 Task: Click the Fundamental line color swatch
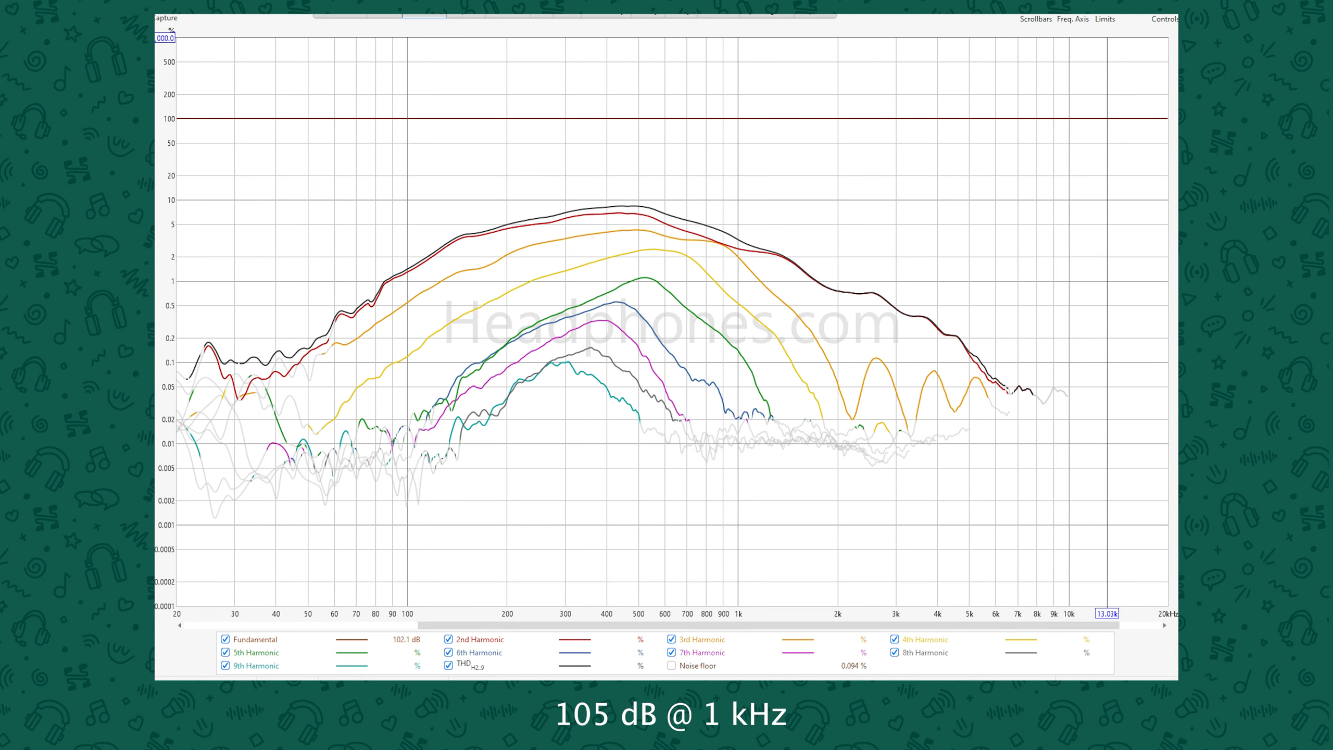[352, 640]
